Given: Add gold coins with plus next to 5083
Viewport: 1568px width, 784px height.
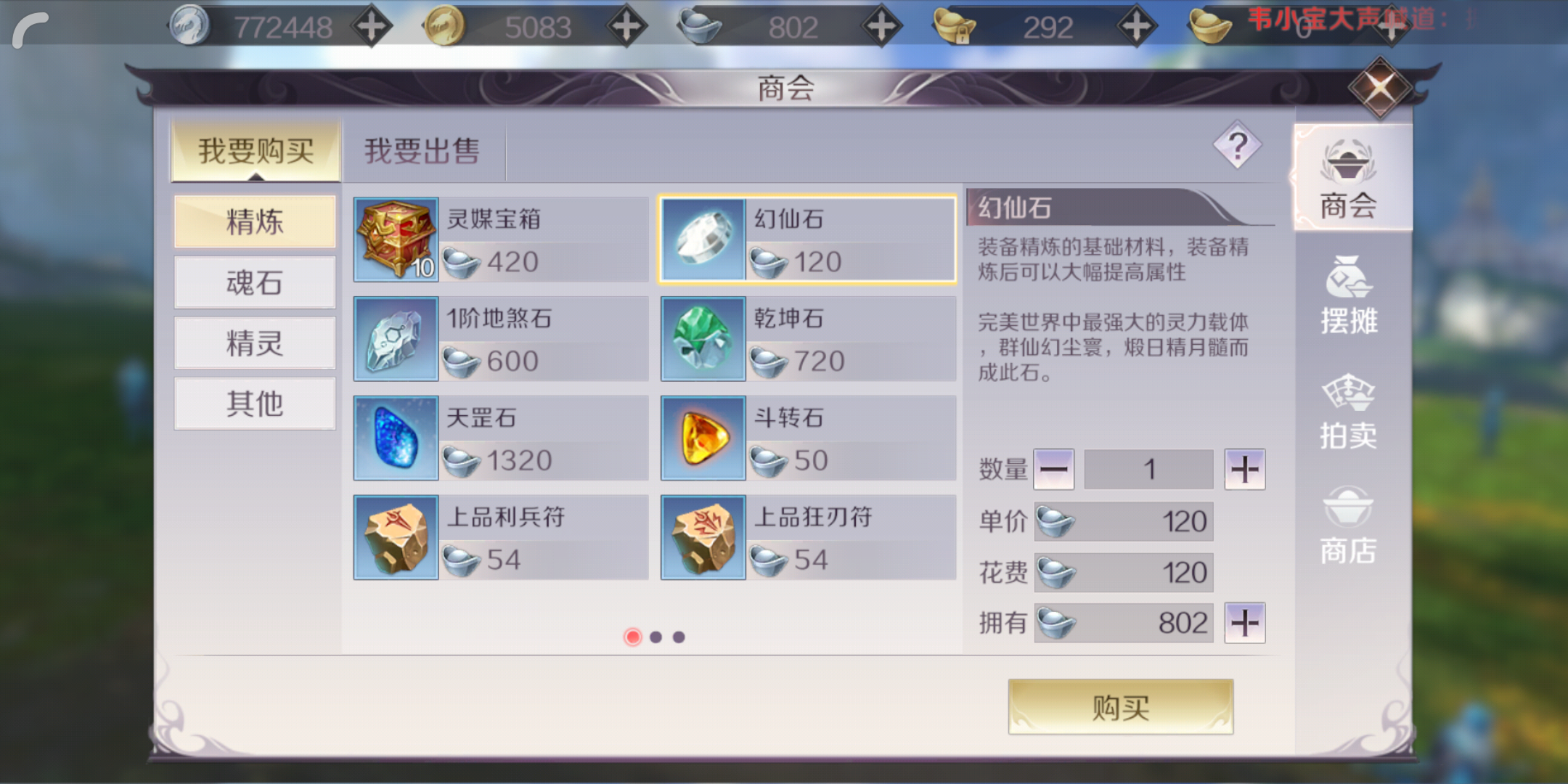Looking at the screenshot, I should pos(626,27).
